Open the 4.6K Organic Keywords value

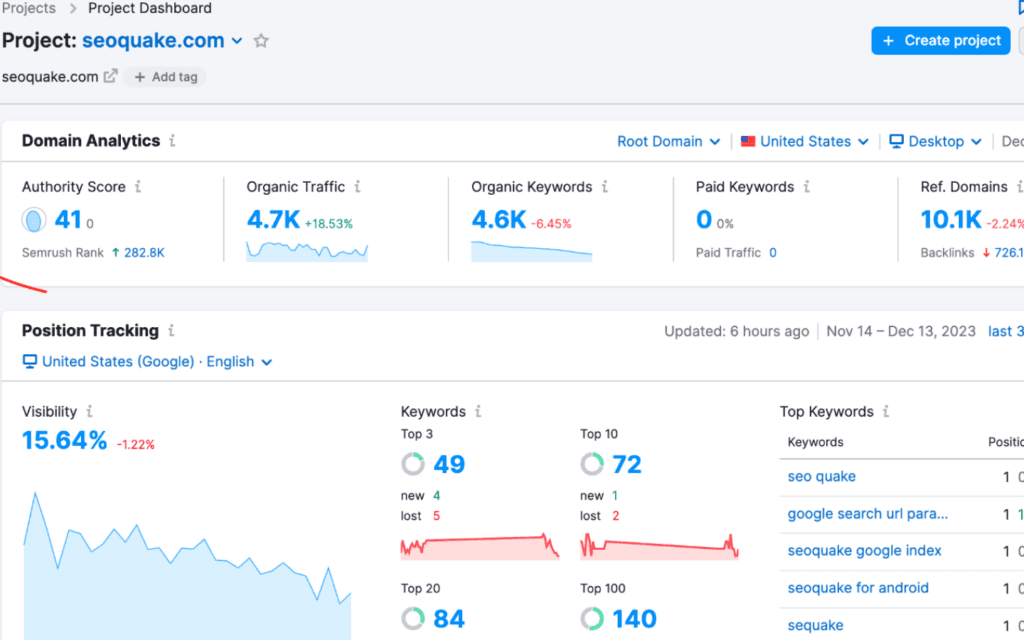click(498, 219)
